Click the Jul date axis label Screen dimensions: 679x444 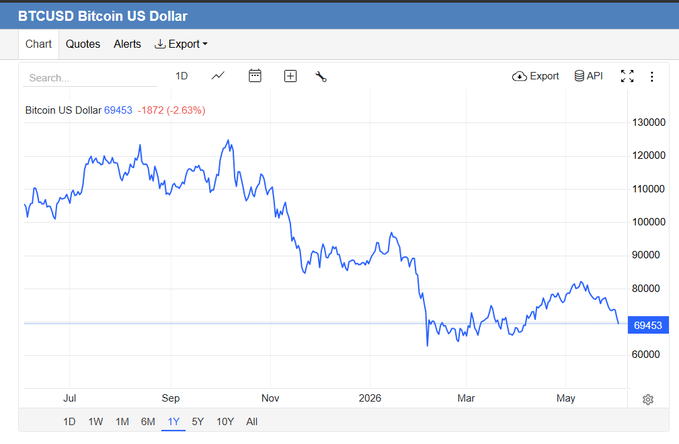(70, 399)
